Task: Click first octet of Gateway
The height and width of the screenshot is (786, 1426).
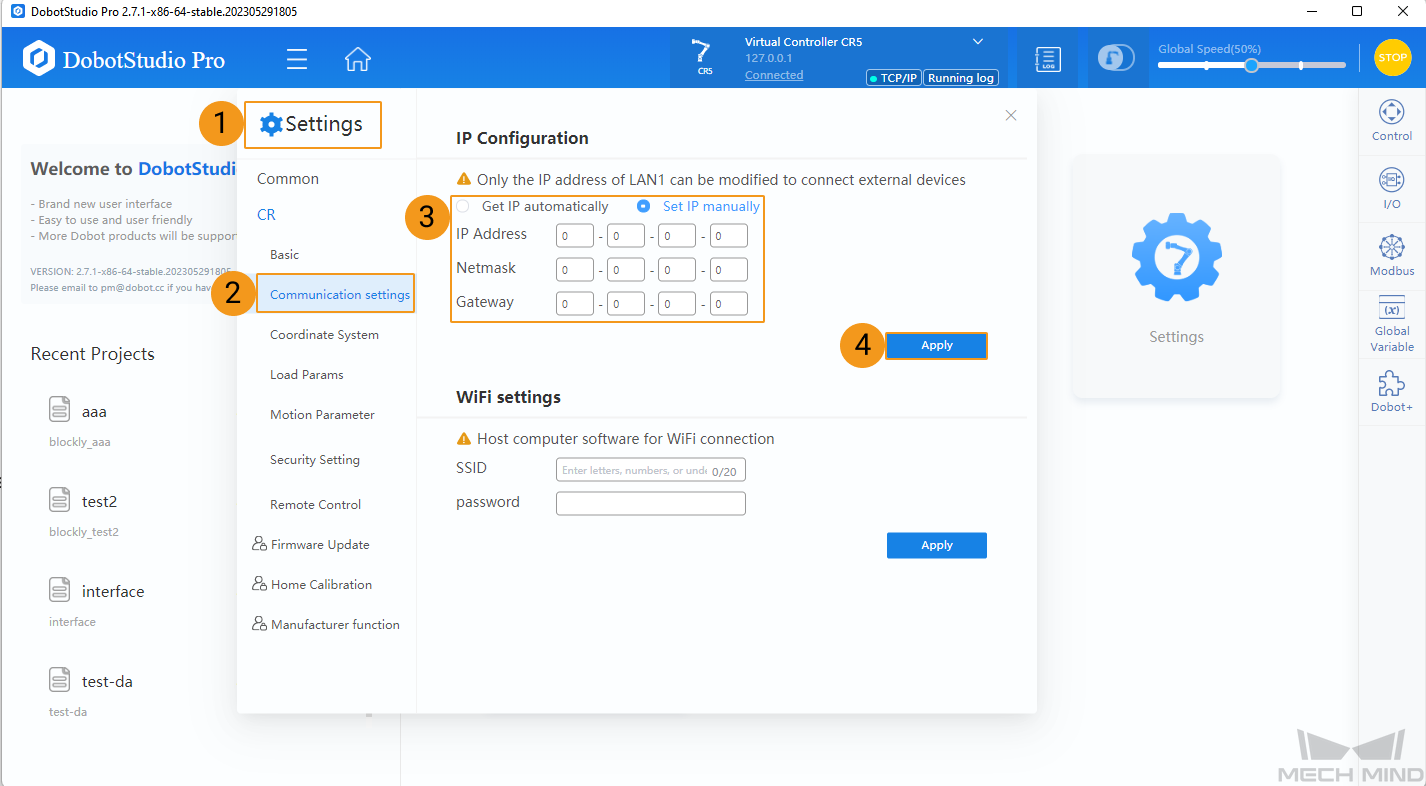Action: [575, 303]
